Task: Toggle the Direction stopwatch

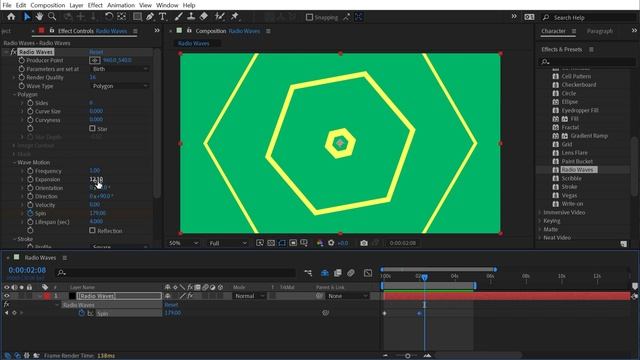Action: 30,196
